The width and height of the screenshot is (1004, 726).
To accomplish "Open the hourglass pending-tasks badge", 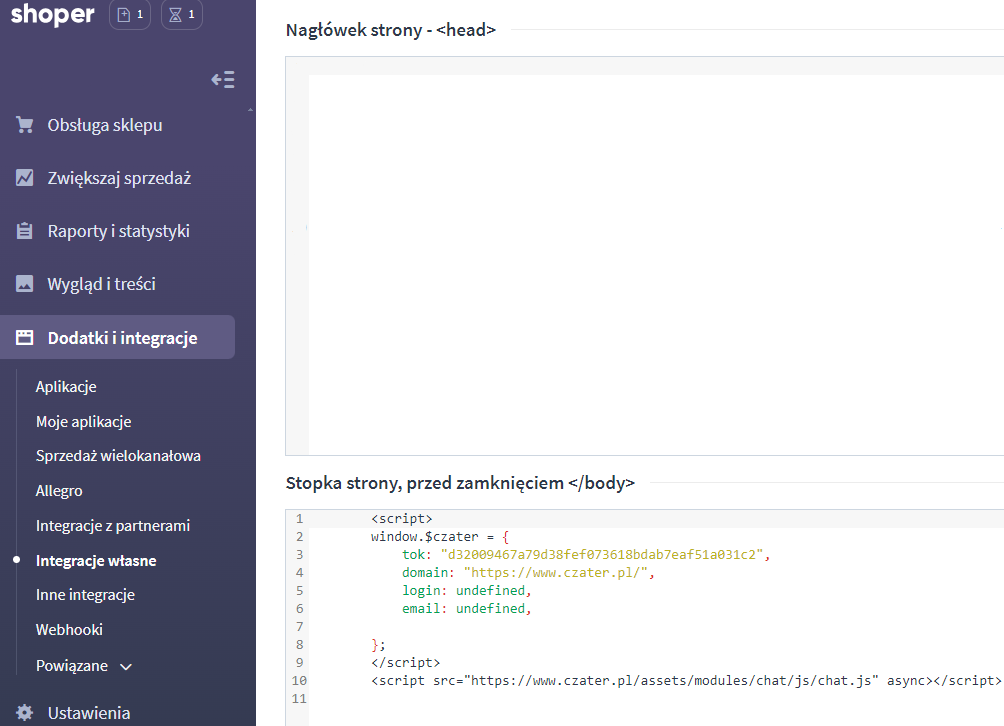I will pos(182,15).
